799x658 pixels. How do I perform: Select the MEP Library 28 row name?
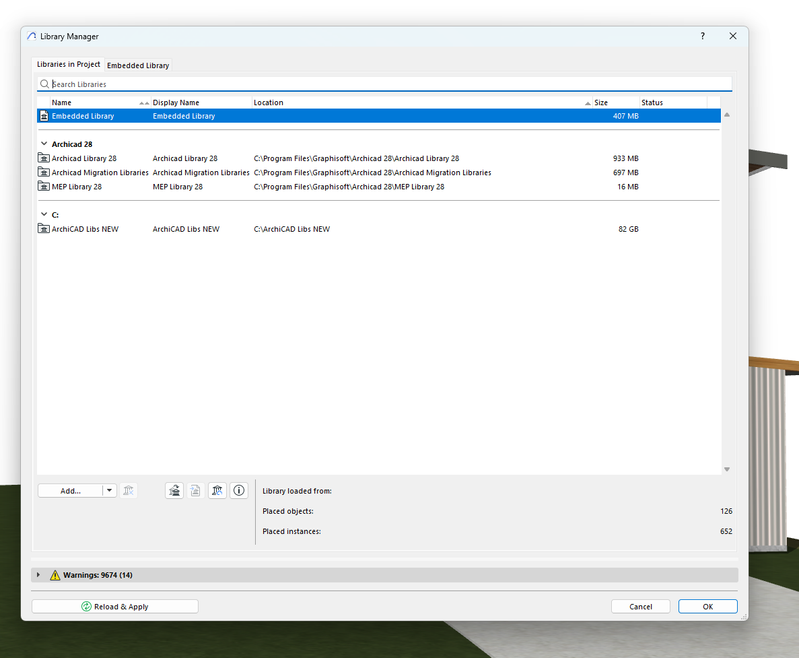(x=76, y=187)
